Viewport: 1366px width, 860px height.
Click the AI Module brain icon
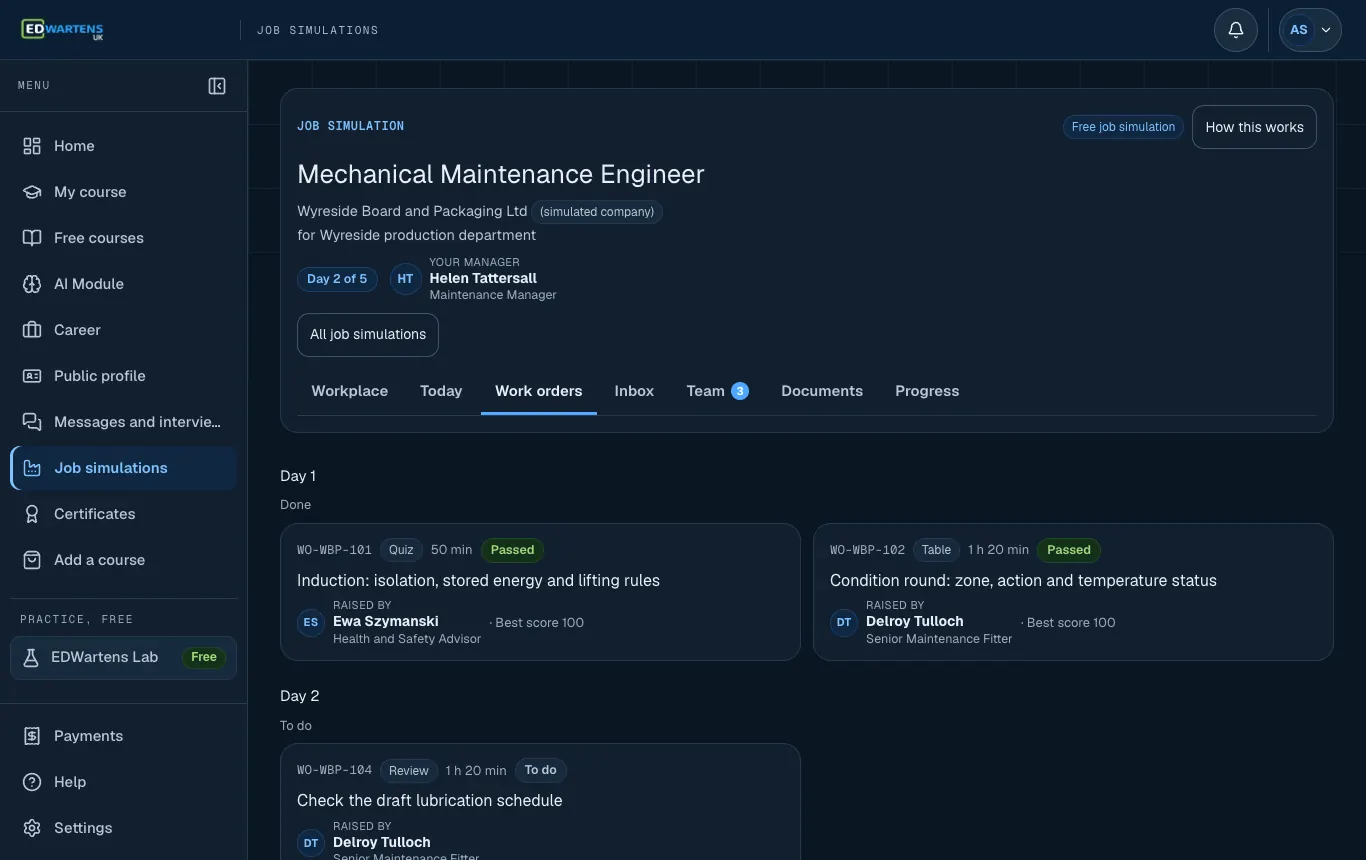[32, 284]
